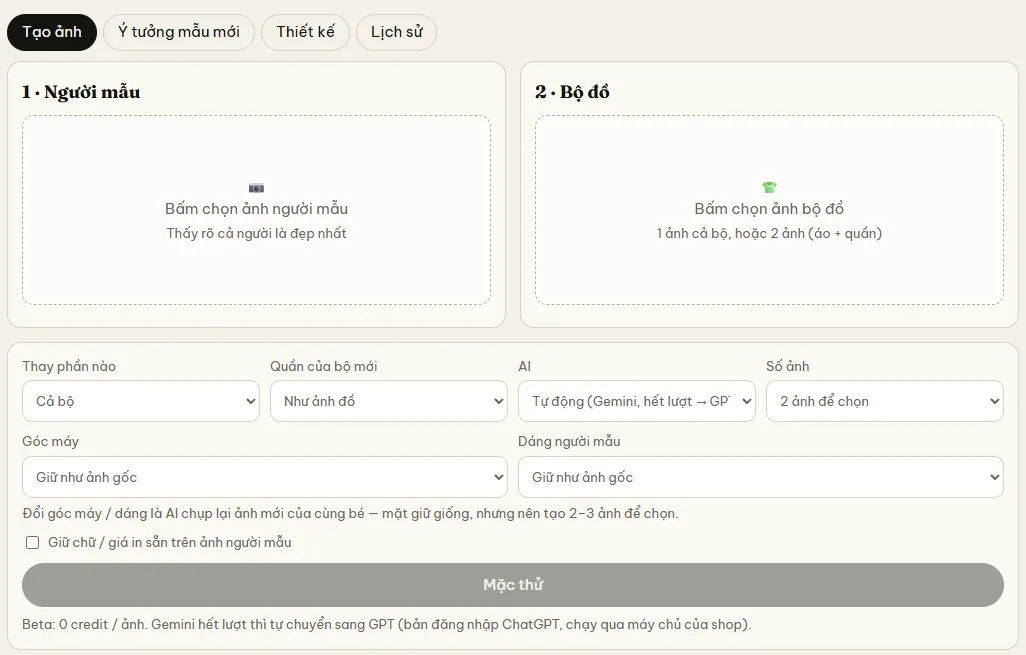Image resolution: width=1026 pixels, height=655 pixels.
Task: Click "Bấm chọn ảnh bộ đồ" upload text
Action: click(770, 209)
